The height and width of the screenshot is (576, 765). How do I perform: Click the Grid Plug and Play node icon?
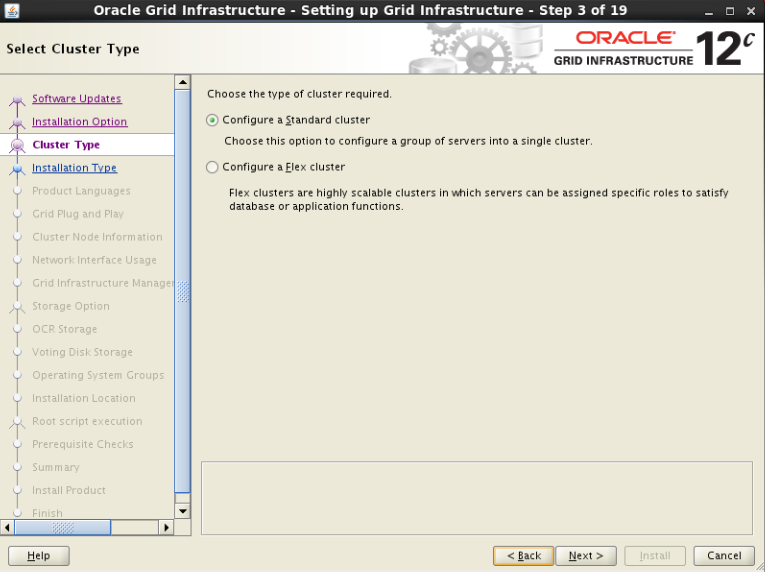tap(18, 214)
